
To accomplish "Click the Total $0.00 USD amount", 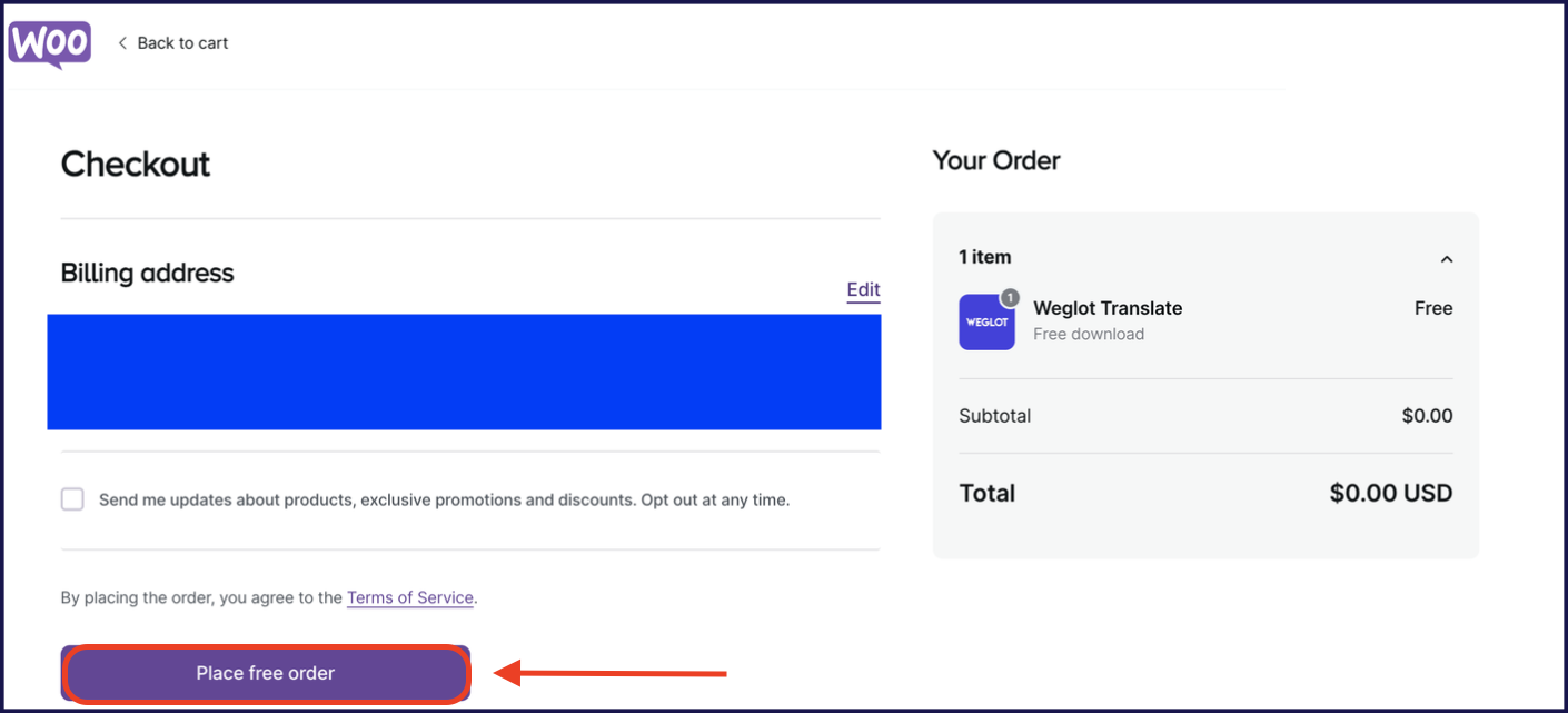I will (1390, 493).
